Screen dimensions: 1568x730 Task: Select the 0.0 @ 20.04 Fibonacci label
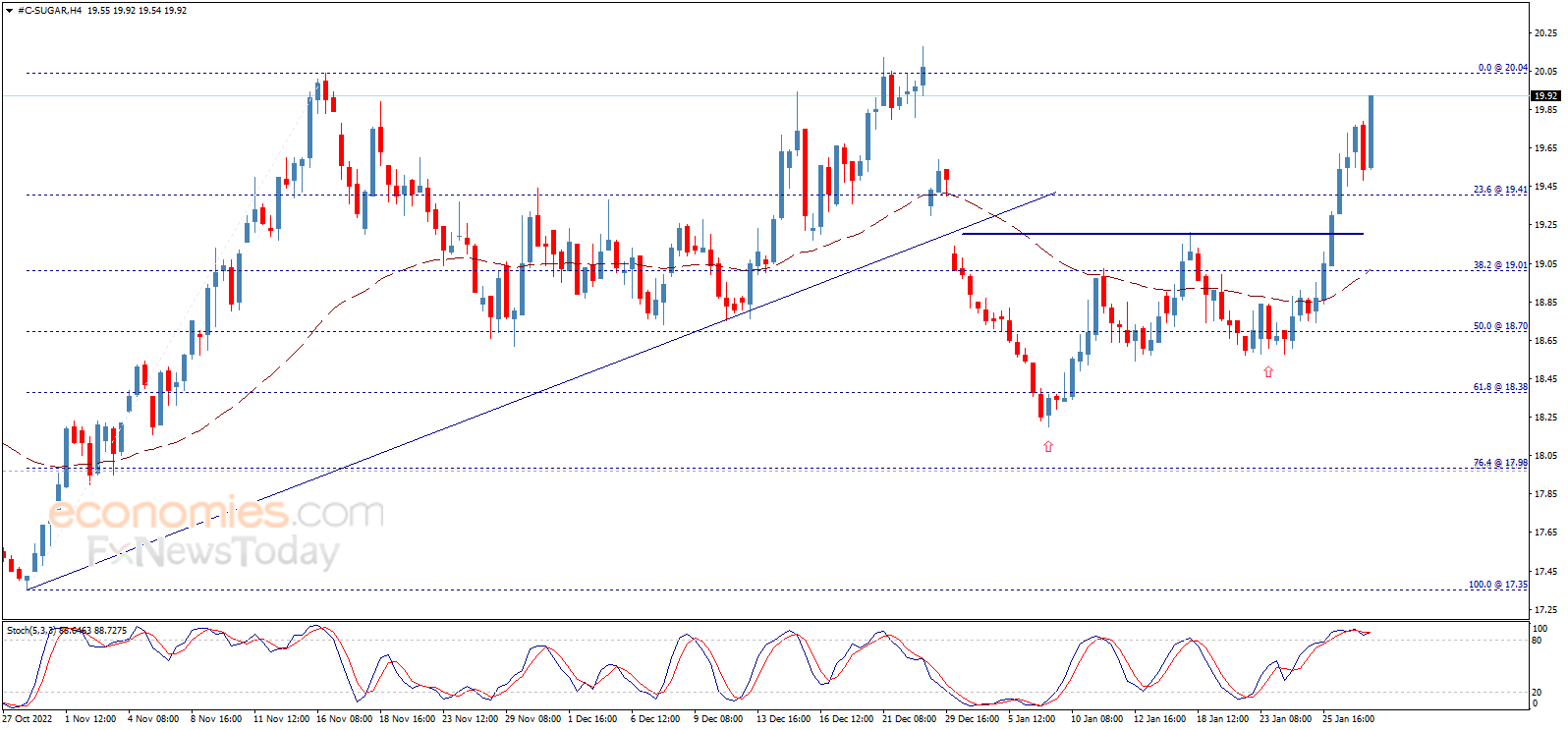(x=1502, y=68)
